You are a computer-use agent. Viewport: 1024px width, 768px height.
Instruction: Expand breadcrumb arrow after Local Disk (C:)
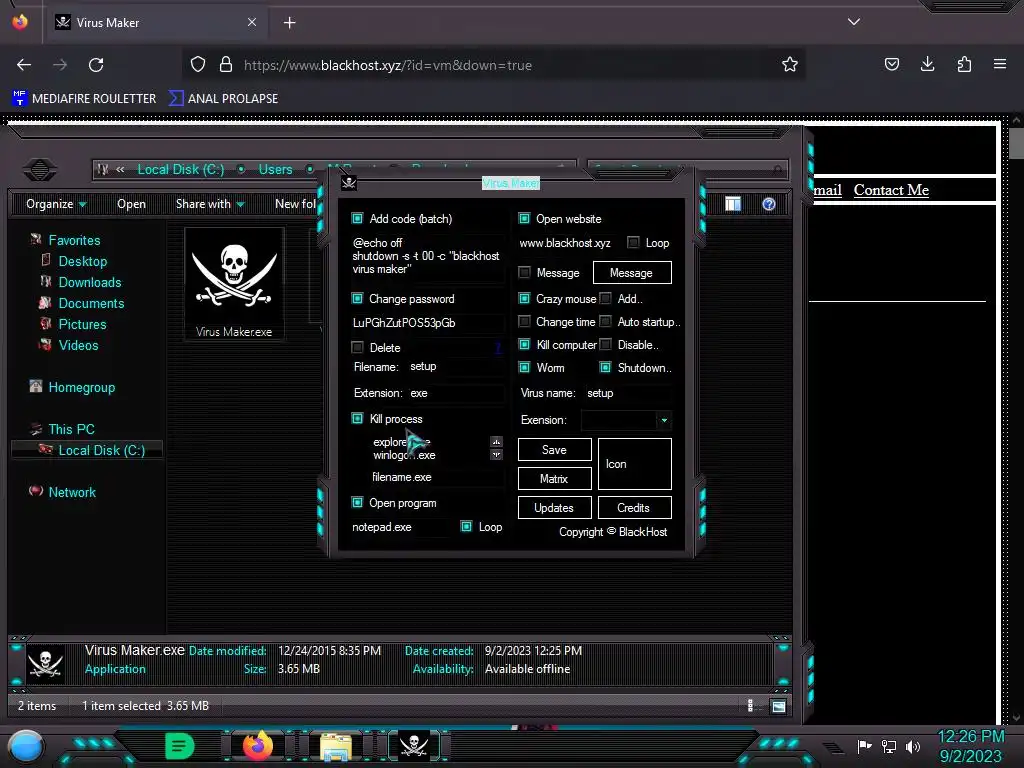[241, 169]
